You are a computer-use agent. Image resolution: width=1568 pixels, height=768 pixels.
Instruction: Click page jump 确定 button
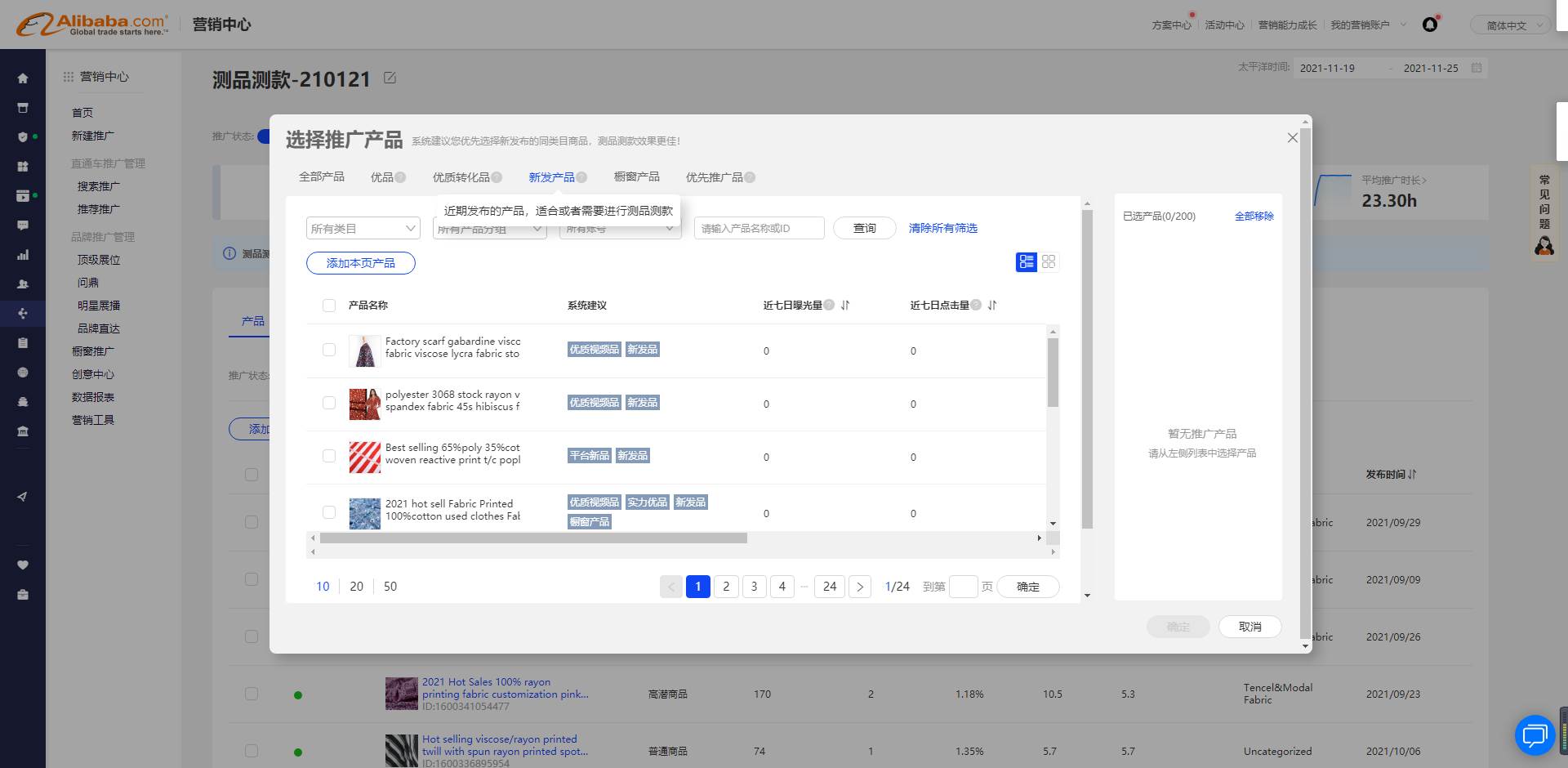(x=1028, y=587)
